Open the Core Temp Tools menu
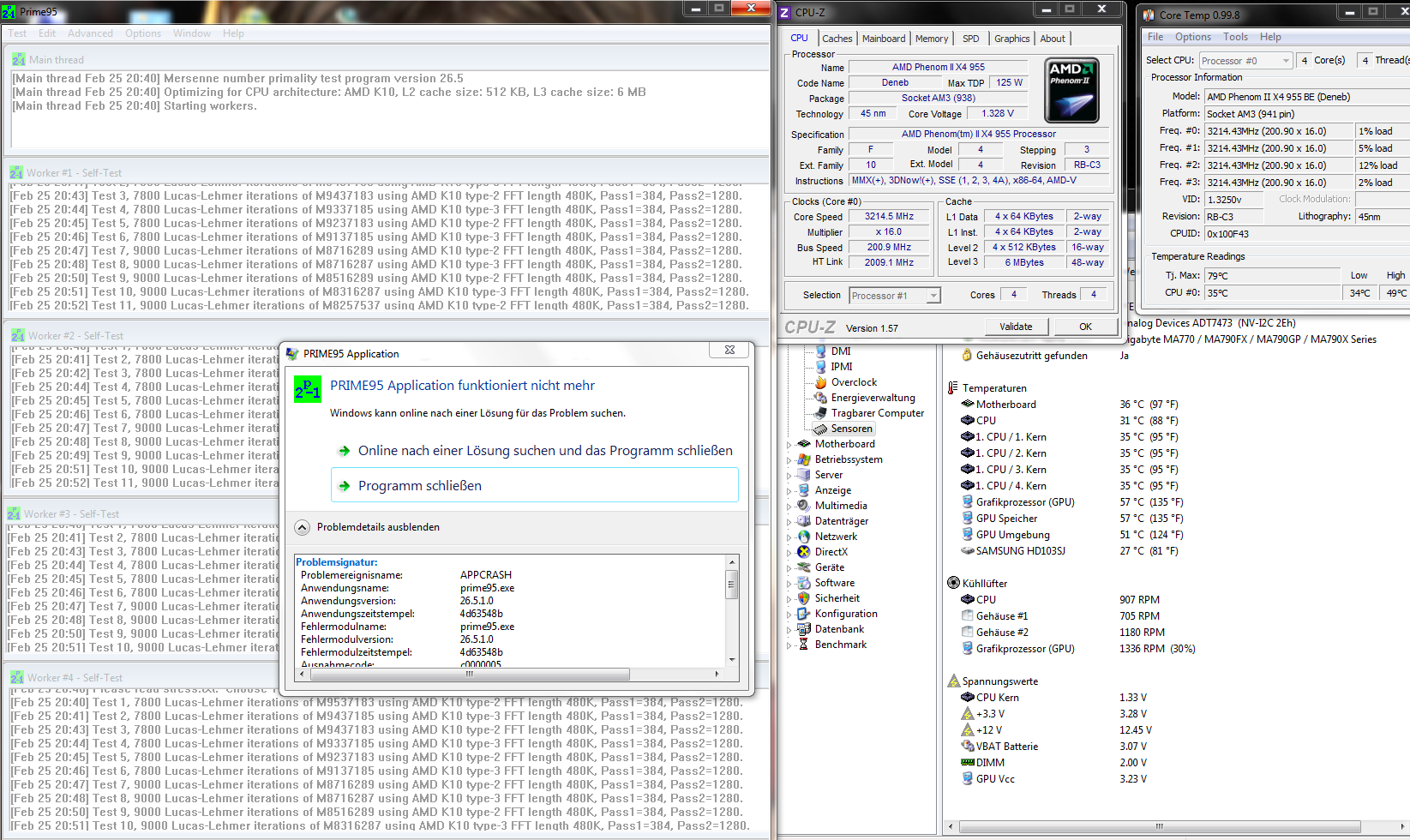The image size is (1410, 840). (x=1235, y=37)
